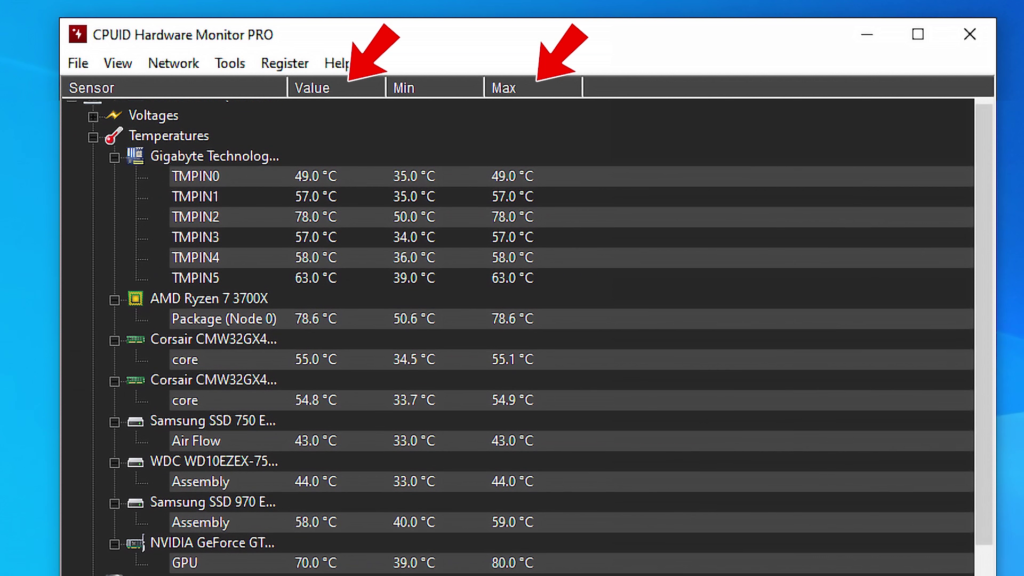
Task: Click TMPIN4 min value 36.0 °C
Action: pos(414,257)
